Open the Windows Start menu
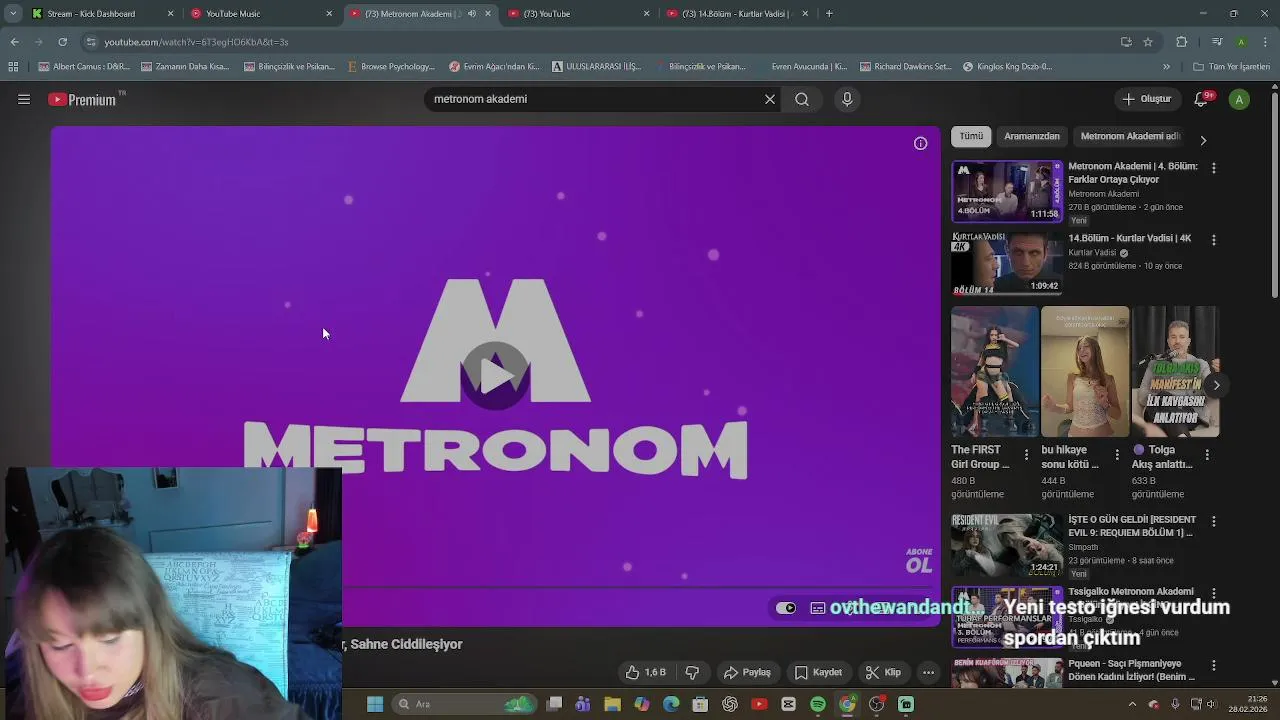1280x720 pixels. point(375,704)
